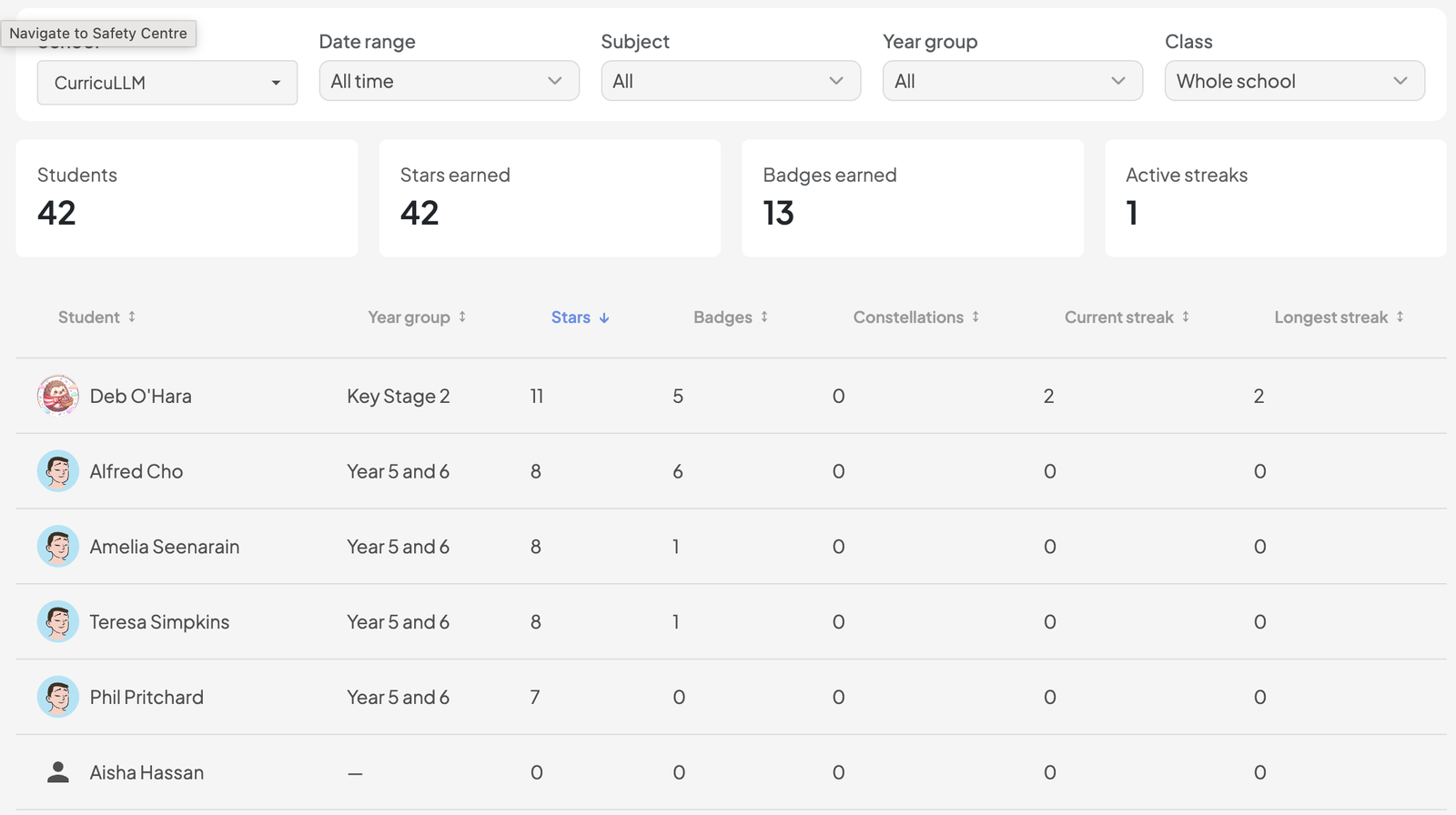Click Teresa Simpkins's avatar

click(x=58, y=622)
